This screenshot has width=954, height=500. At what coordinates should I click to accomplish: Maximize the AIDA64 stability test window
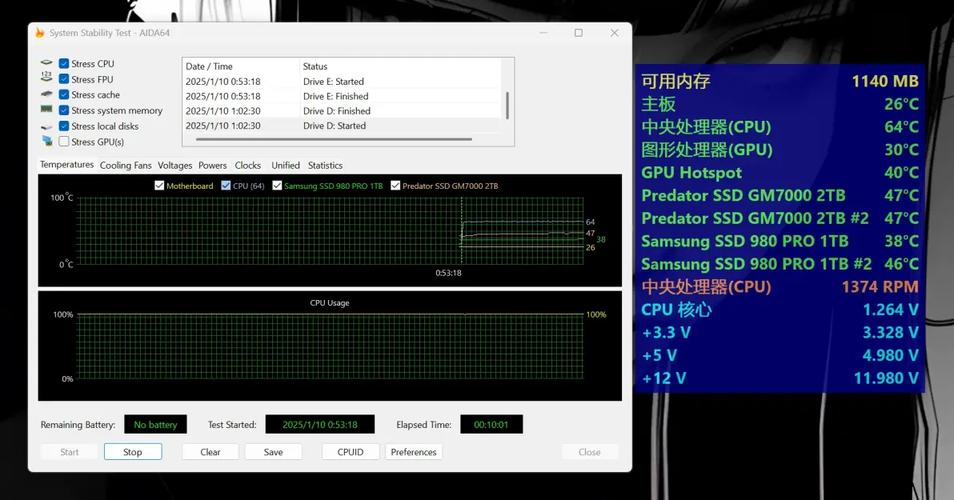tap(579, 33)
